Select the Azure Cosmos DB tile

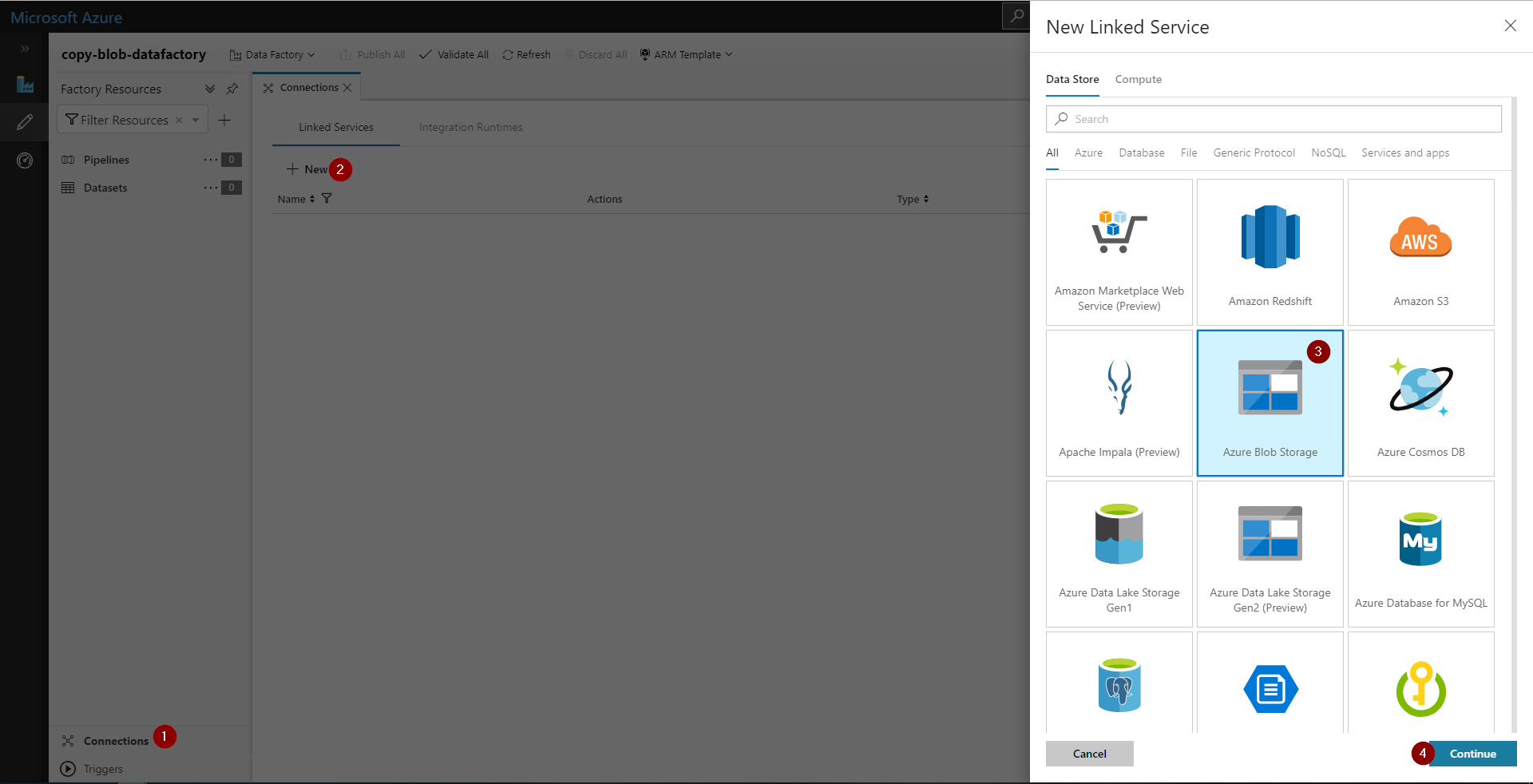pyautogui.click(x=1420, y=403)
